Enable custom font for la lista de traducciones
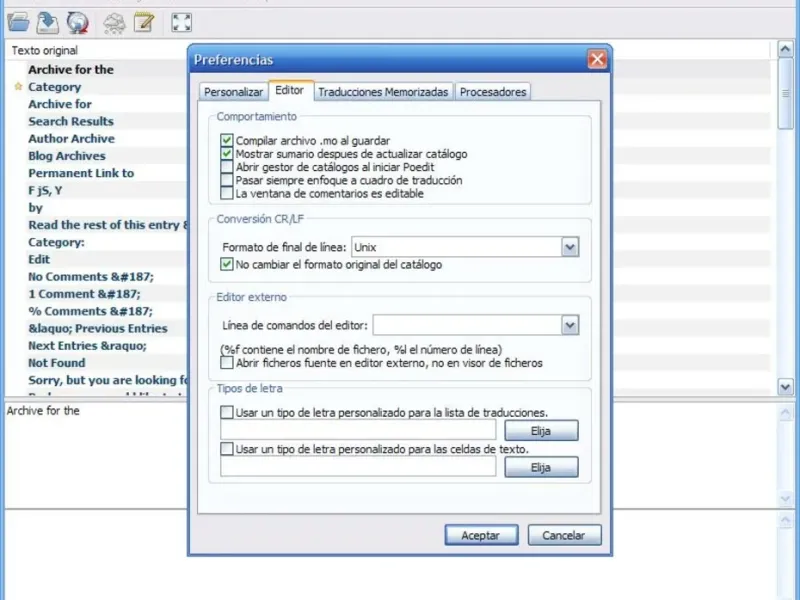 coord(227,412)
